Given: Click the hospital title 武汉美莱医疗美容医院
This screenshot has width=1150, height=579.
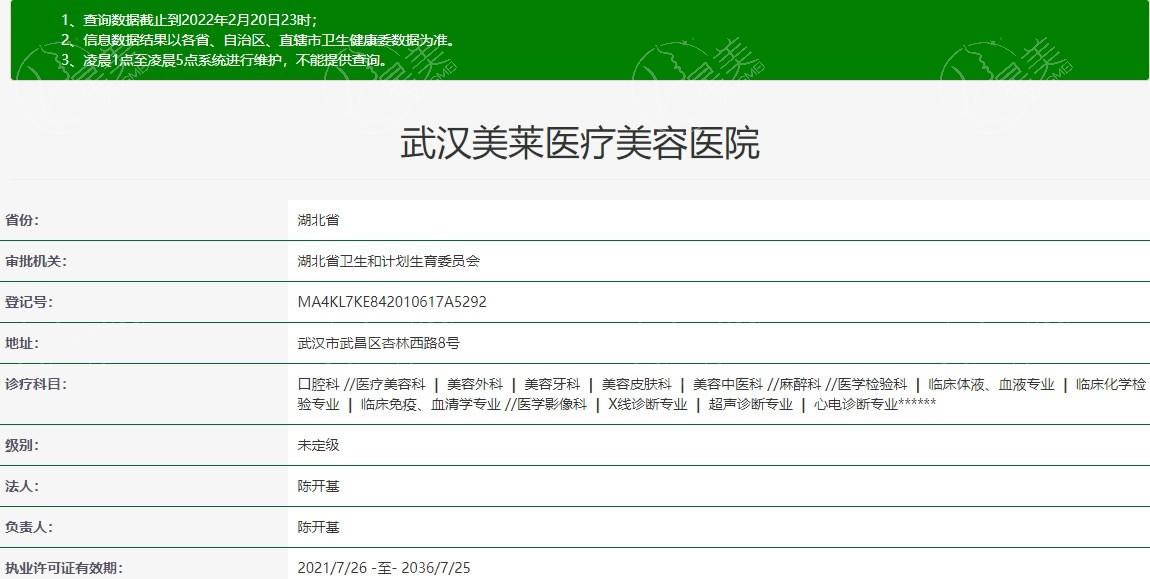Looking at the screenshot, I should click(x=579, y=143).
